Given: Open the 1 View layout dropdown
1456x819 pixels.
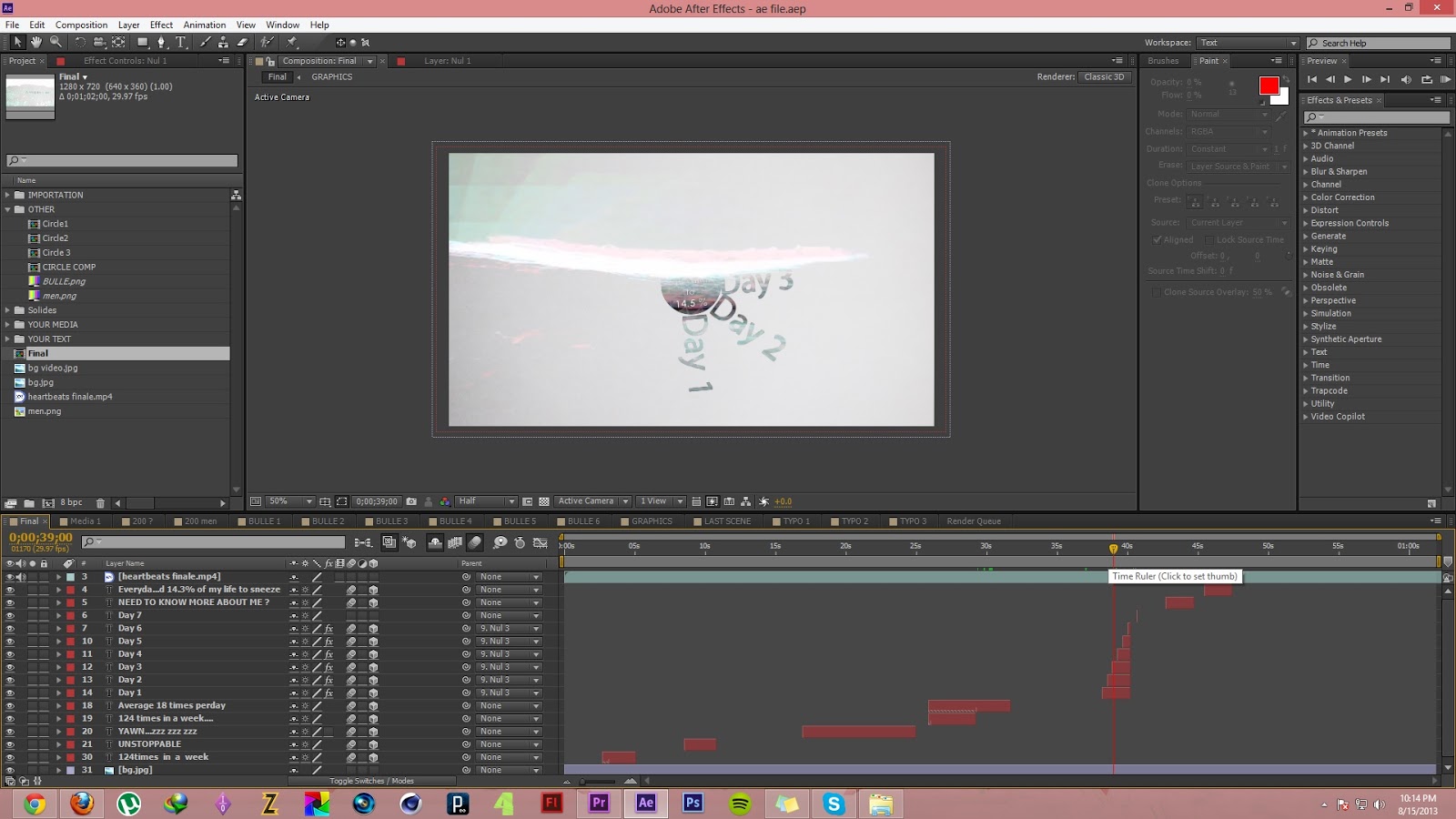Looking at the screenshot, I should (x=661, y=501).
